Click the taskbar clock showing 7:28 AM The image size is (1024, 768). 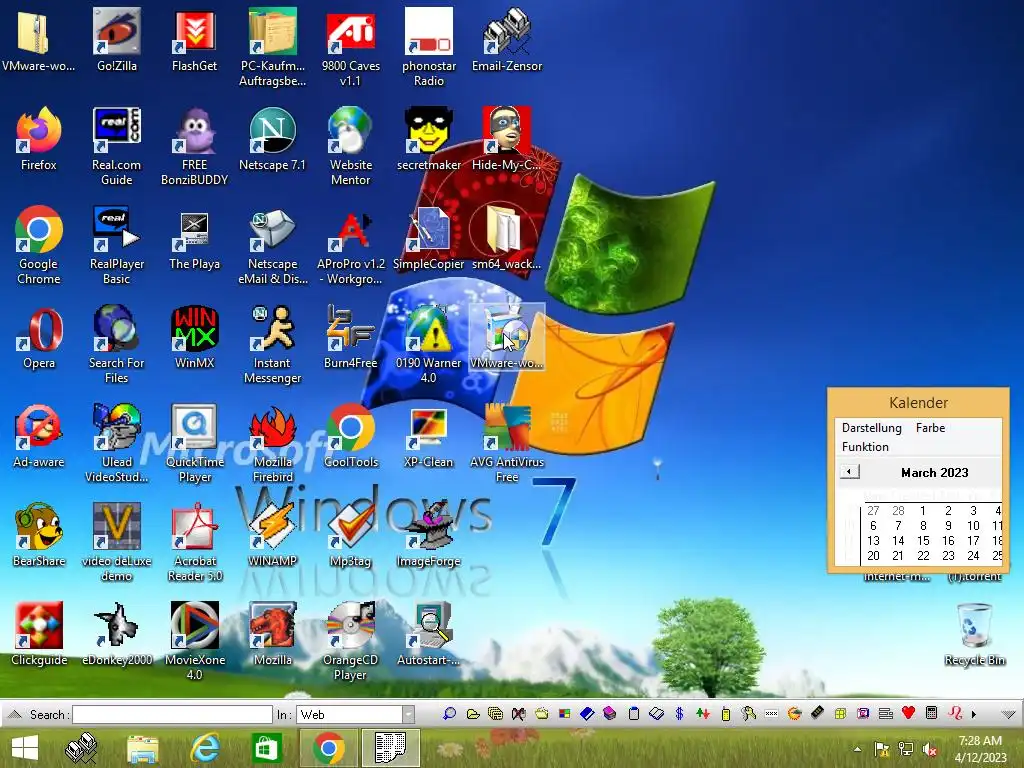980,749
